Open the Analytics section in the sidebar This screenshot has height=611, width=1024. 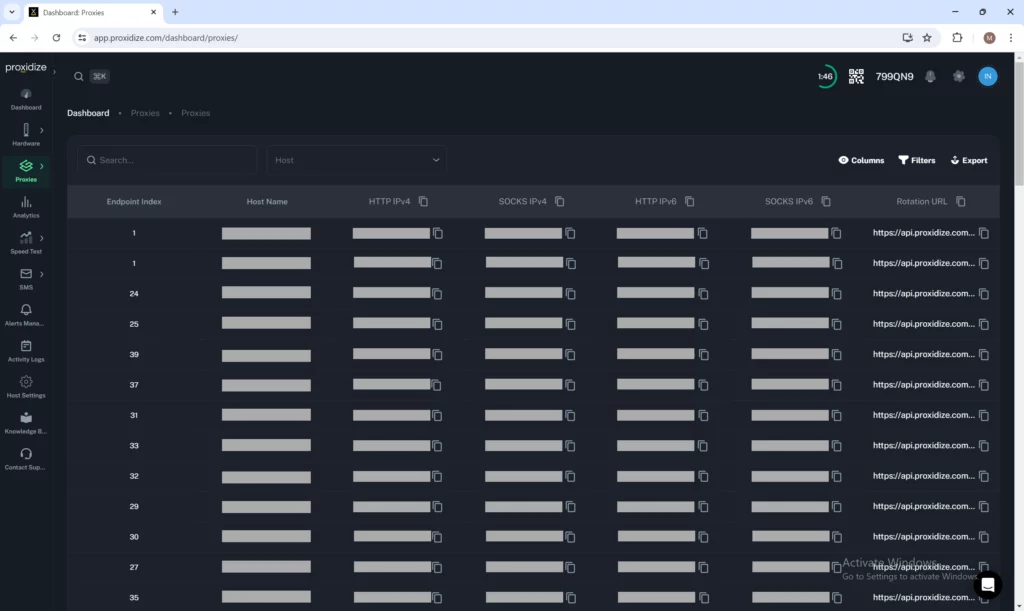[26, 207]
